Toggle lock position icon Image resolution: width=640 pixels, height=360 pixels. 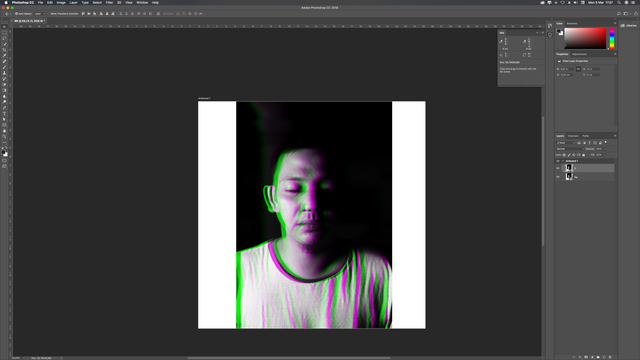573,155
